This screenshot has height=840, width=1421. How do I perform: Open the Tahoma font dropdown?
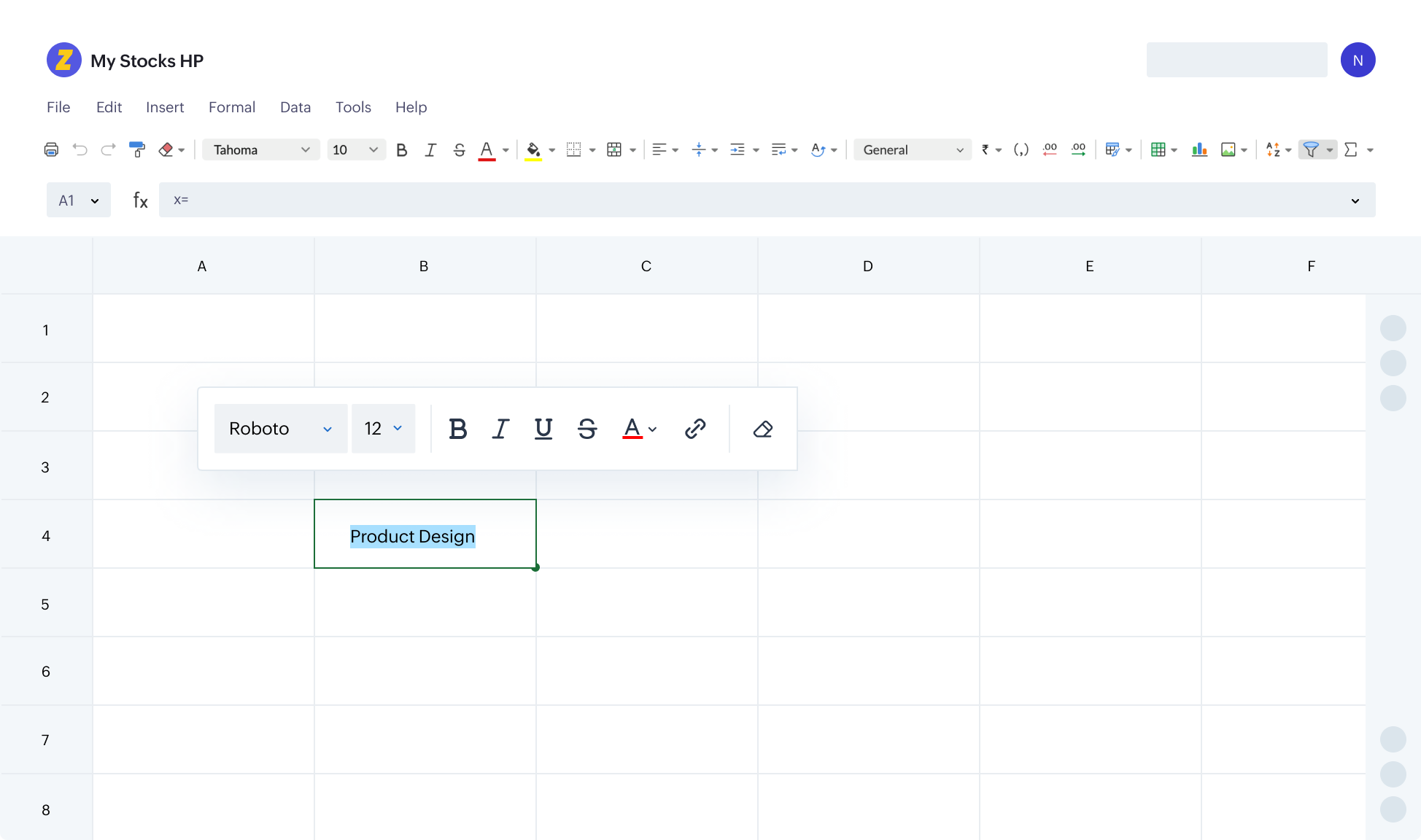click(260, 149)
